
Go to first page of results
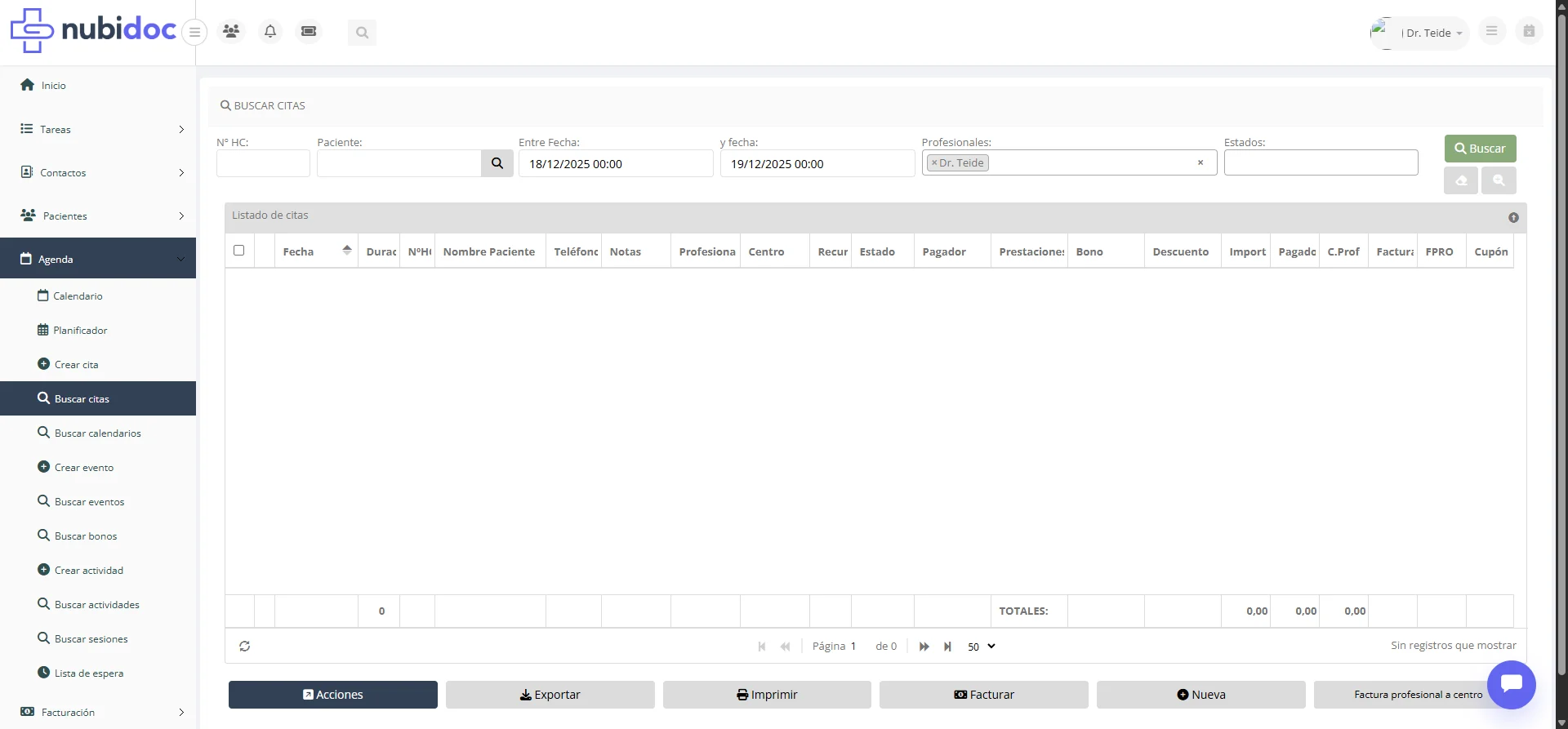tap(762, 647)
